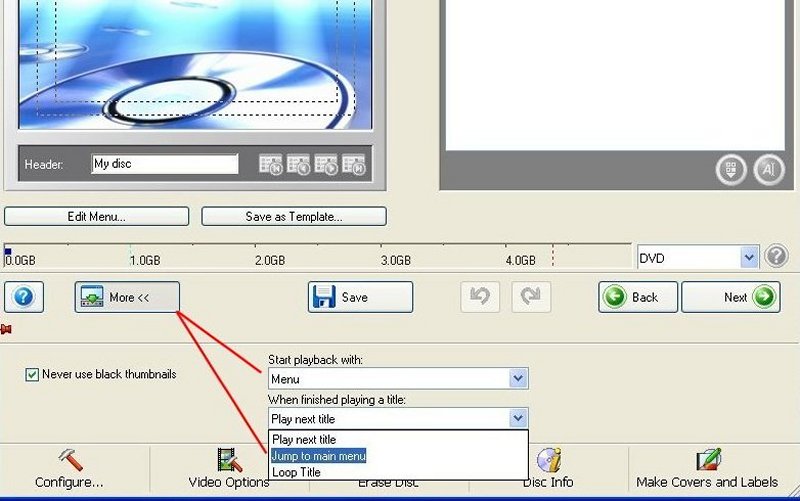The image size is (800, 501).
Task: Click the Save button
Action: click(360, 297)
